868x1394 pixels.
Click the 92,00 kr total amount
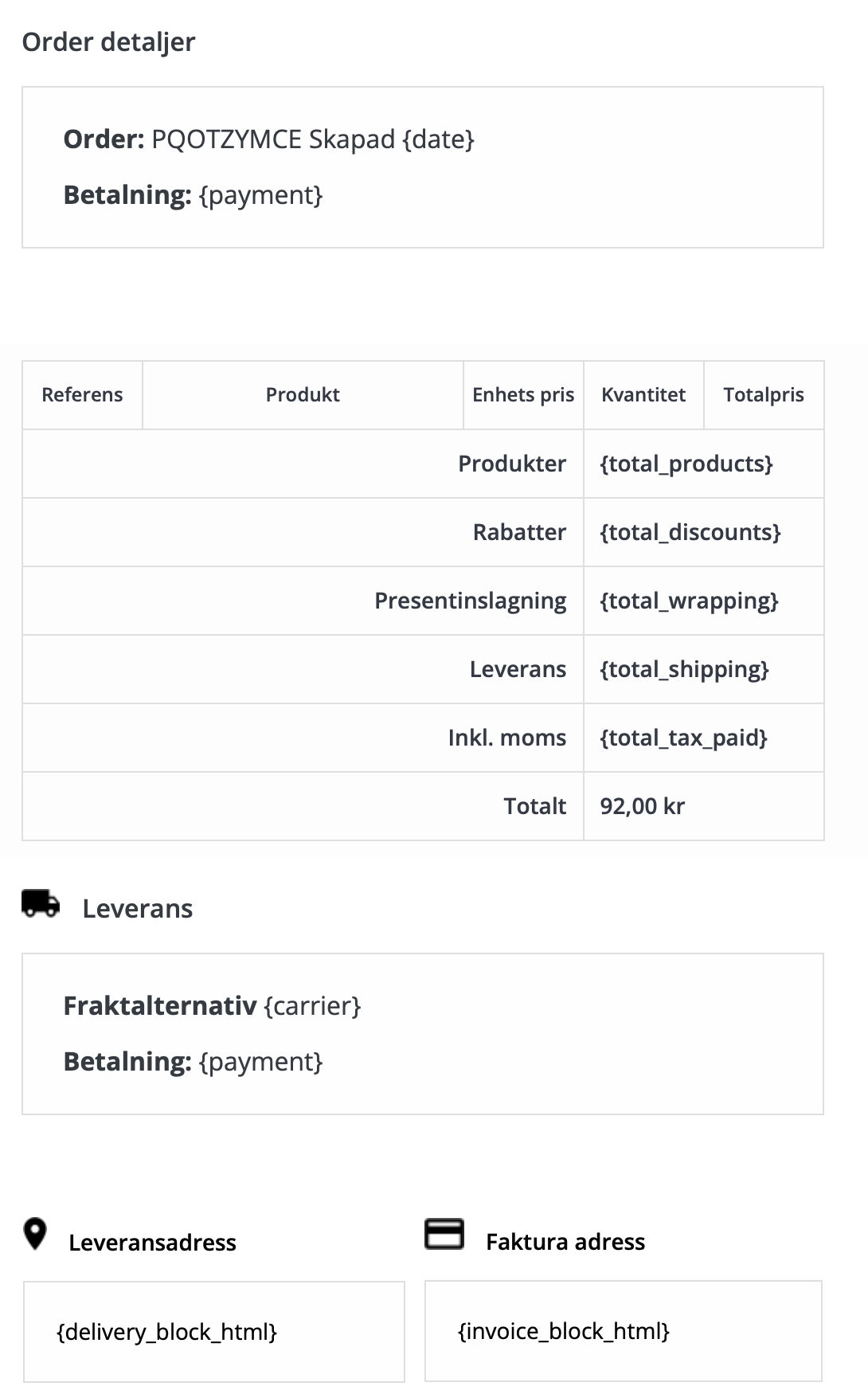(643, 806)
